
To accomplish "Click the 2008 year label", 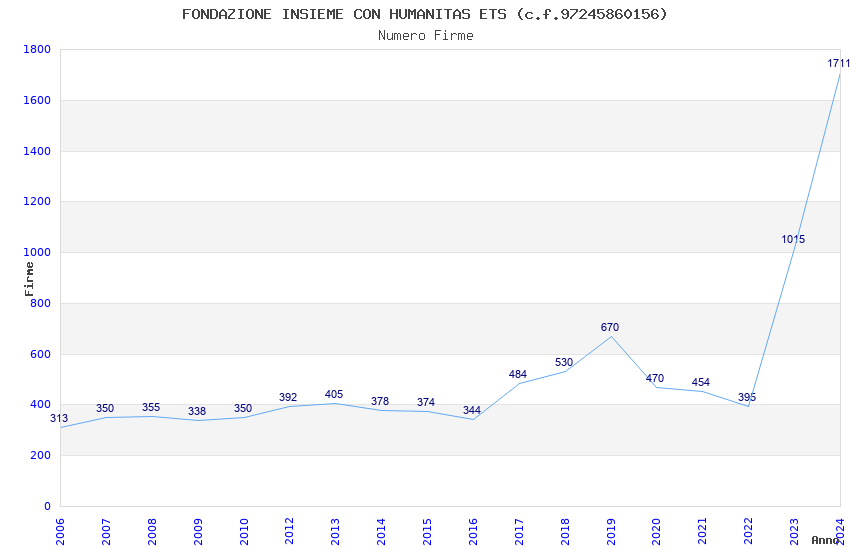I will point(152,532).
